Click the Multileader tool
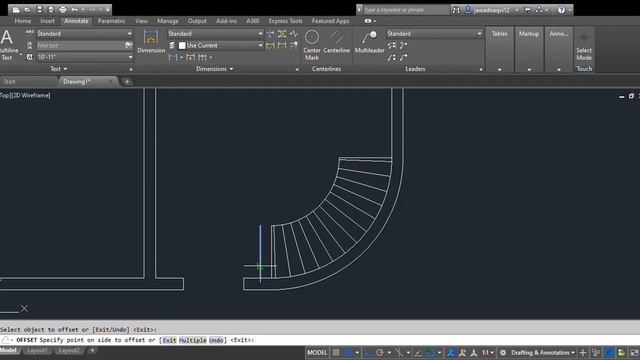 pos(369,42)
